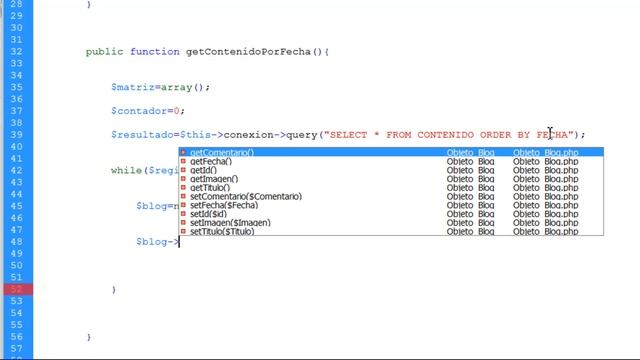Viewport: 640px width, 360px height.
Task: Click the $contador variable on line 37
Action: (x=139, y=111)
